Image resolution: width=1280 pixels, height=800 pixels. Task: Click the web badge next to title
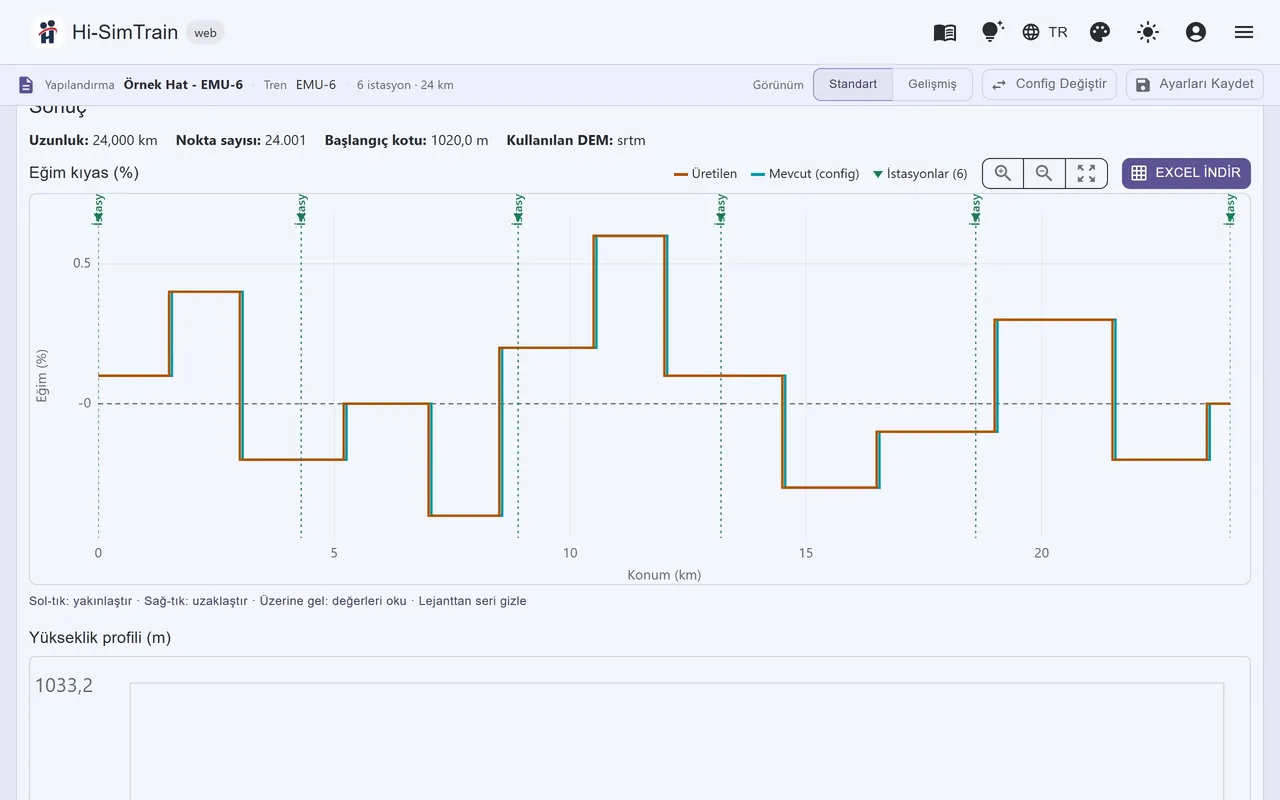[205, 33]
